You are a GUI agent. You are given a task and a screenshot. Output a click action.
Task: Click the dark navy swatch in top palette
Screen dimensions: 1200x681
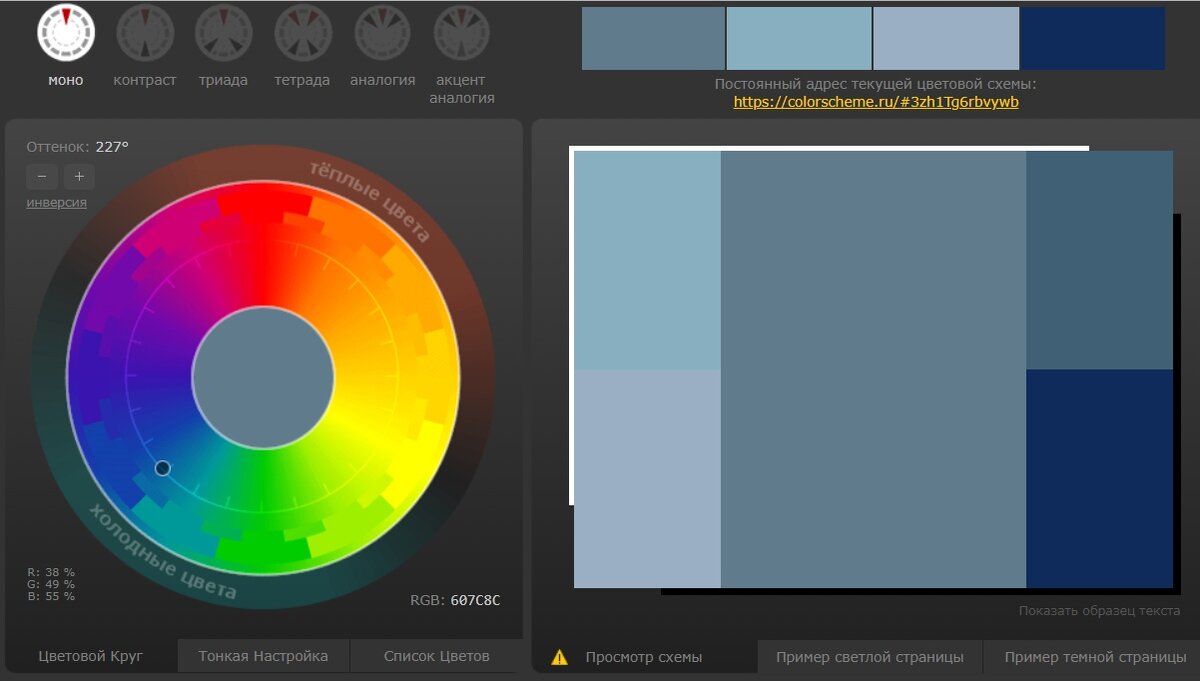coord(1093,38)
